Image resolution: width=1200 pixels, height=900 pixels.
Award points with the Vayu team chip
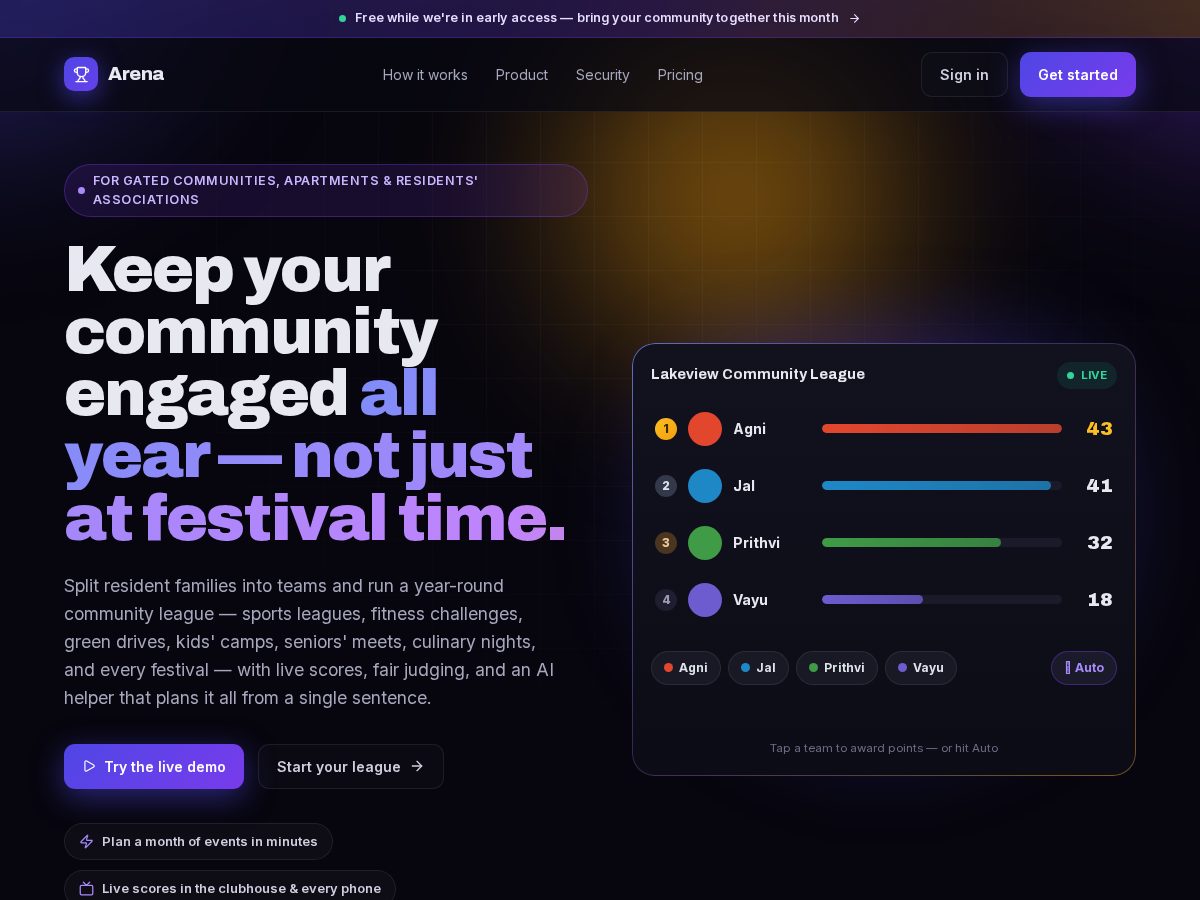point(921,668)
